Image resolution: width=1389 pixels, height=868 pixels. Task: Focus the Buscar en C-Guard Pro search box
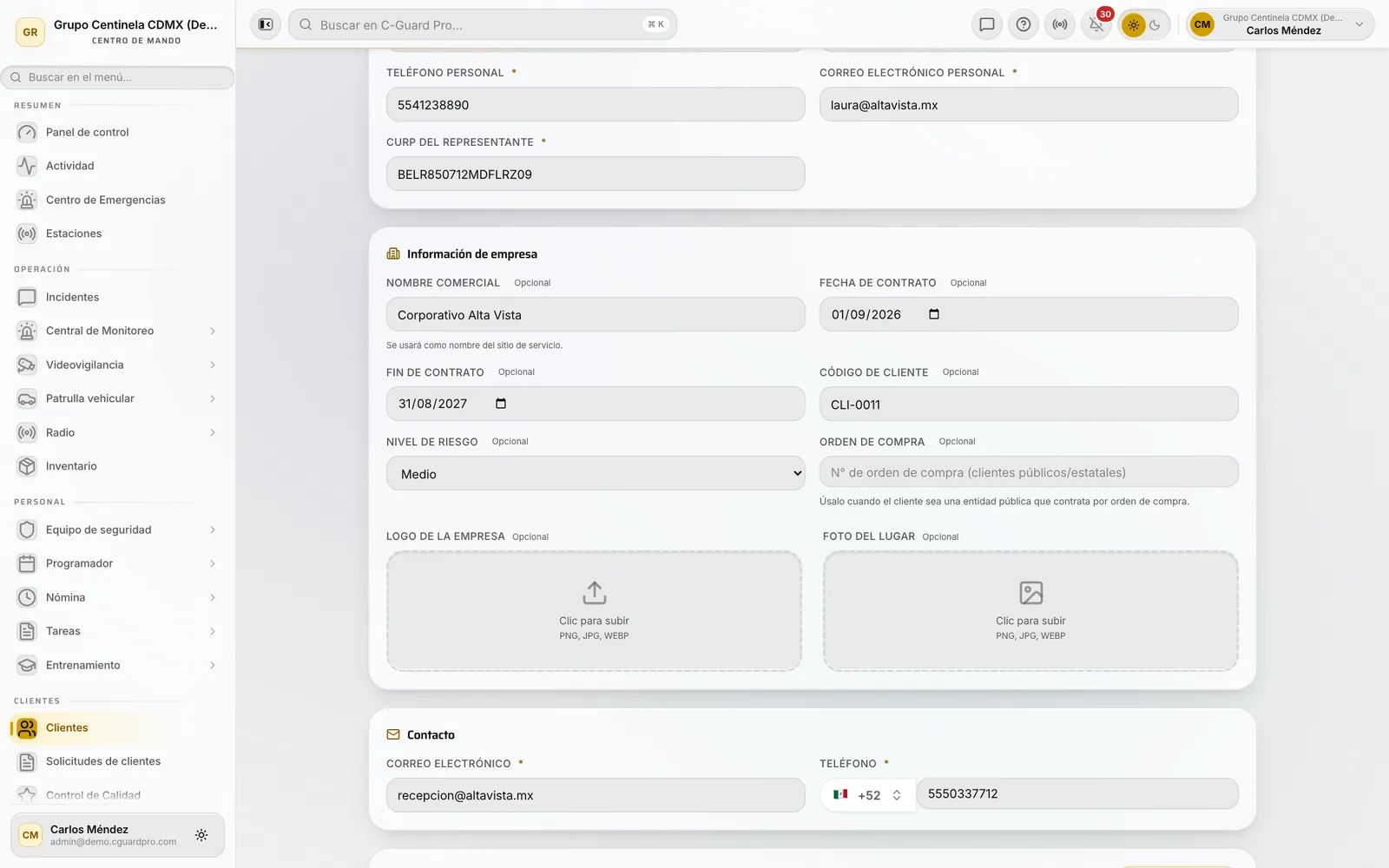[x=483, y=24]
